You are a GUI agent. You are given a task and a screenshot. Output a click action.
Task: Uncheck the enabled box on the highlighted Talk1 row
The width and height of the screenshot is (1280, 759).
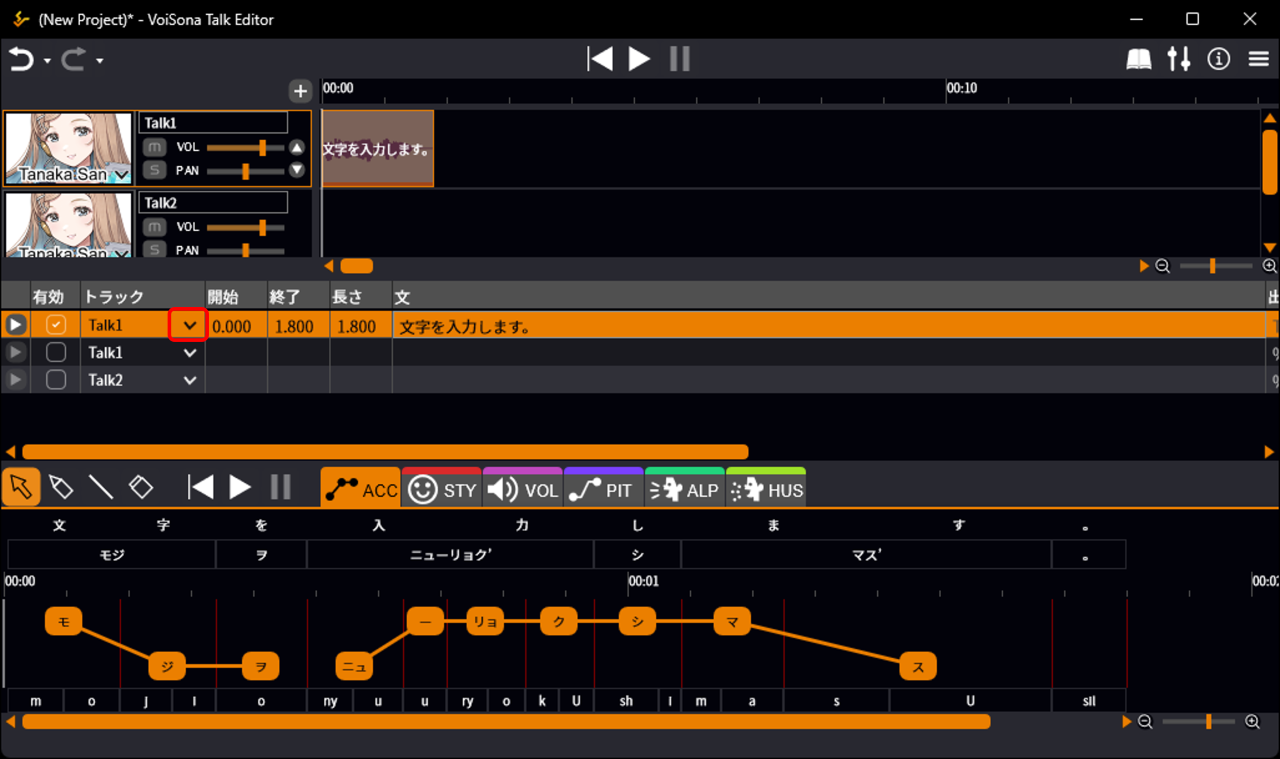tap(56, 325)
